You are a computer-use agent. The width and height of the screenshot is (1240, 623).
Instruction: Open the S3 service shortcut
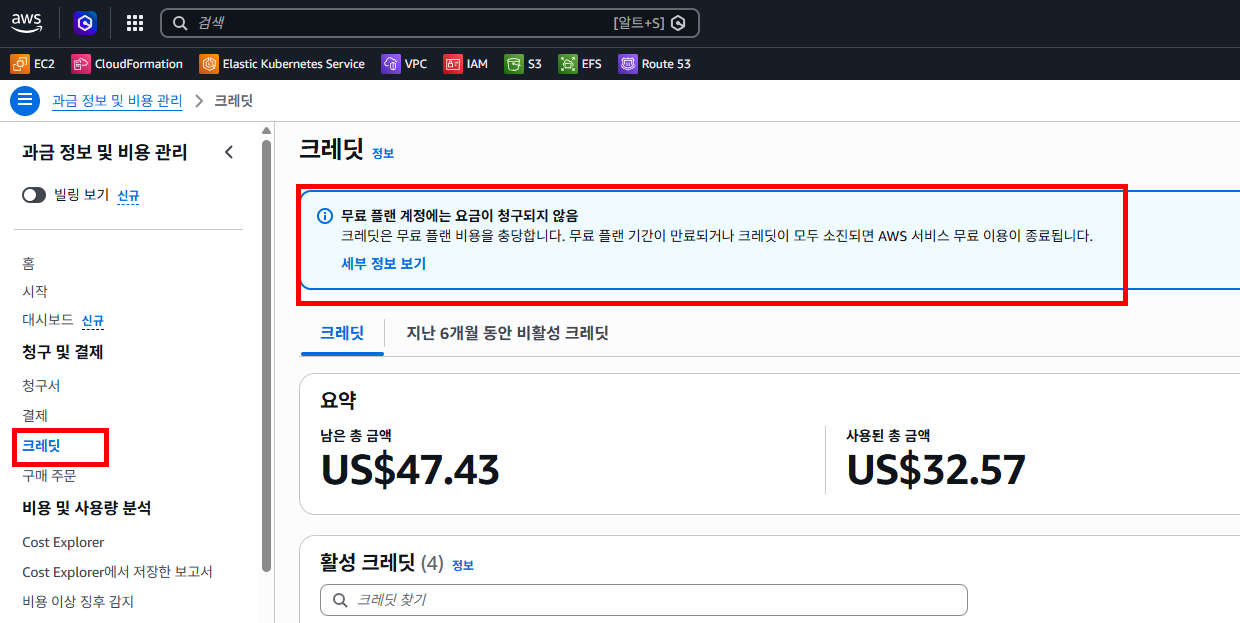(x=523, y=63)
